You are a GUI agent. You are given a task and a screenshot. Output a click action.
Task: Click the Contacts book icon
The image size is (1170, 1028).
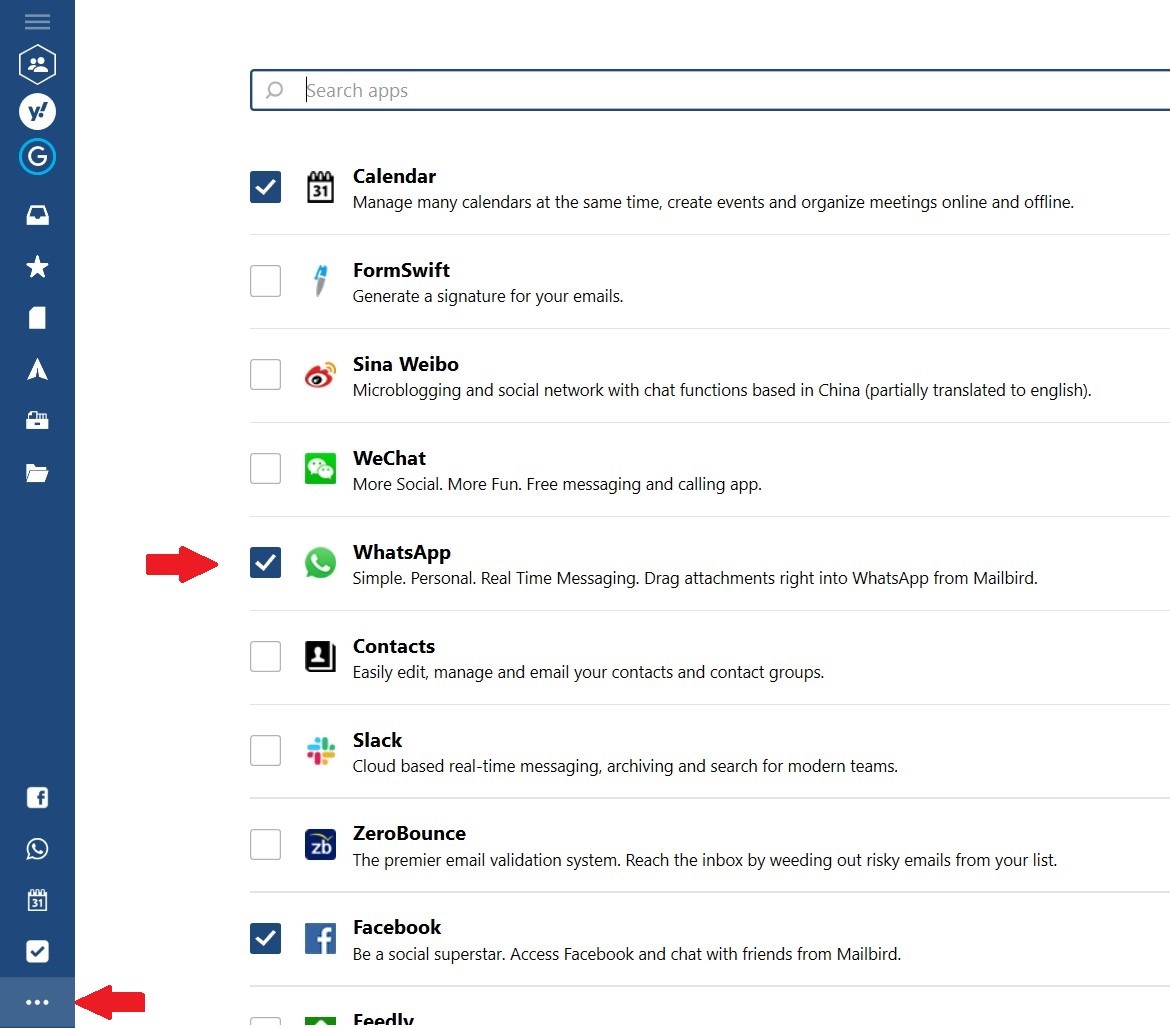[x=320, y=656]
